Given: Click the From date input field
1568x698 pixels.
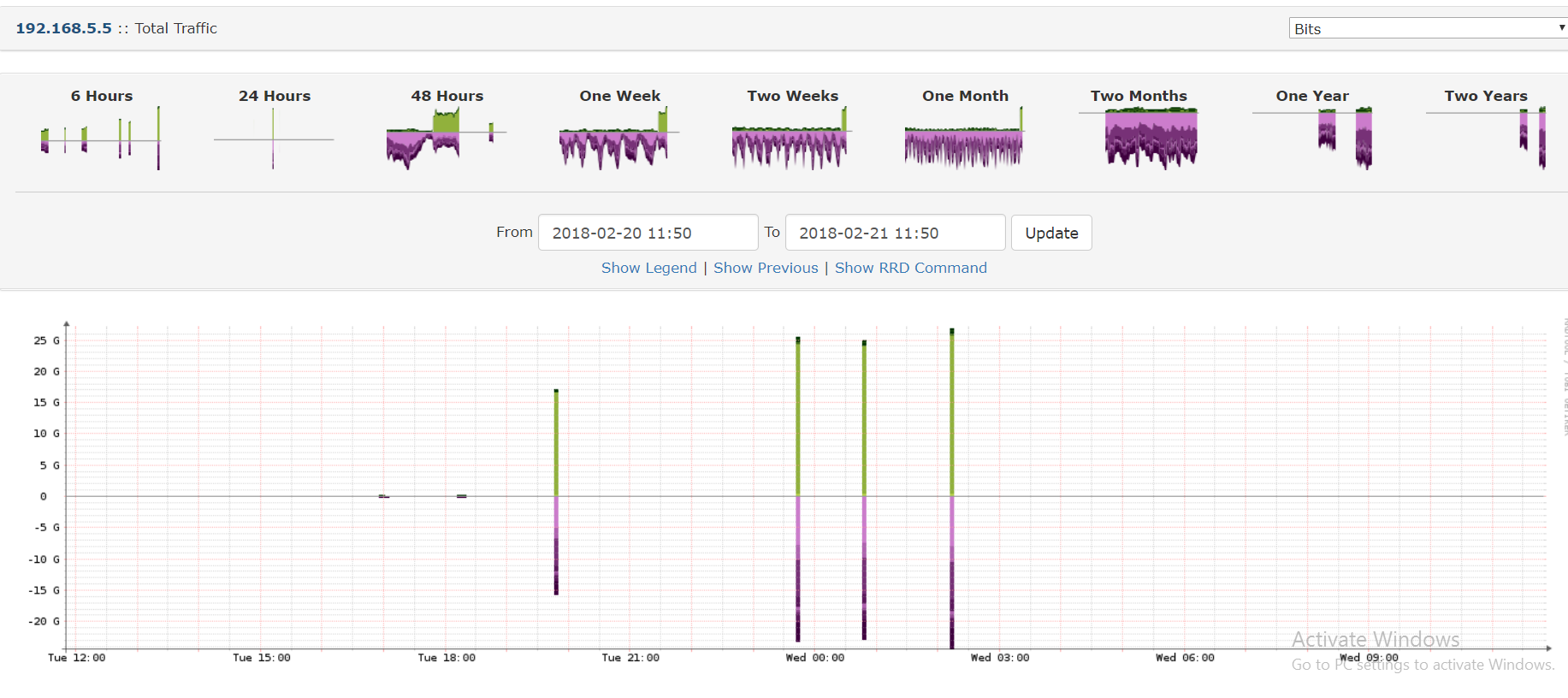Looking at the screenshot, I should (648, 233).
